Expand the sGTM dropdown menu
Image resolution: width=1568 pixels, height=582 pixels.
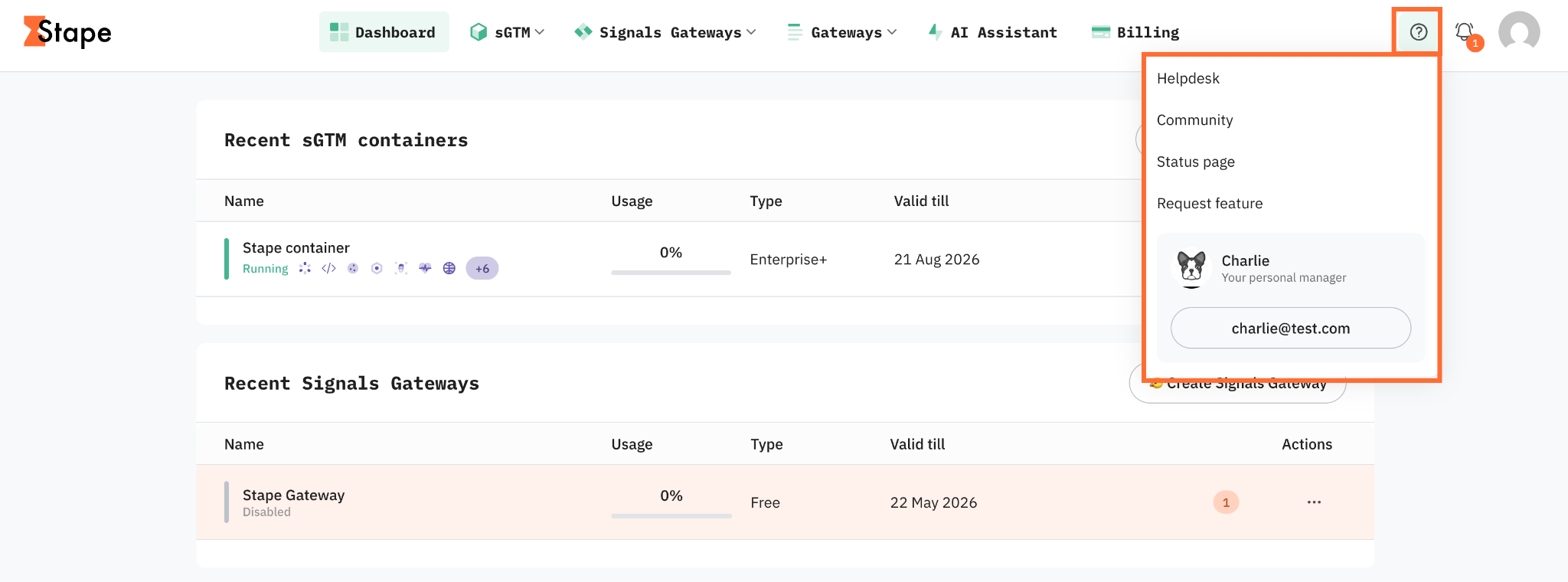508,32
